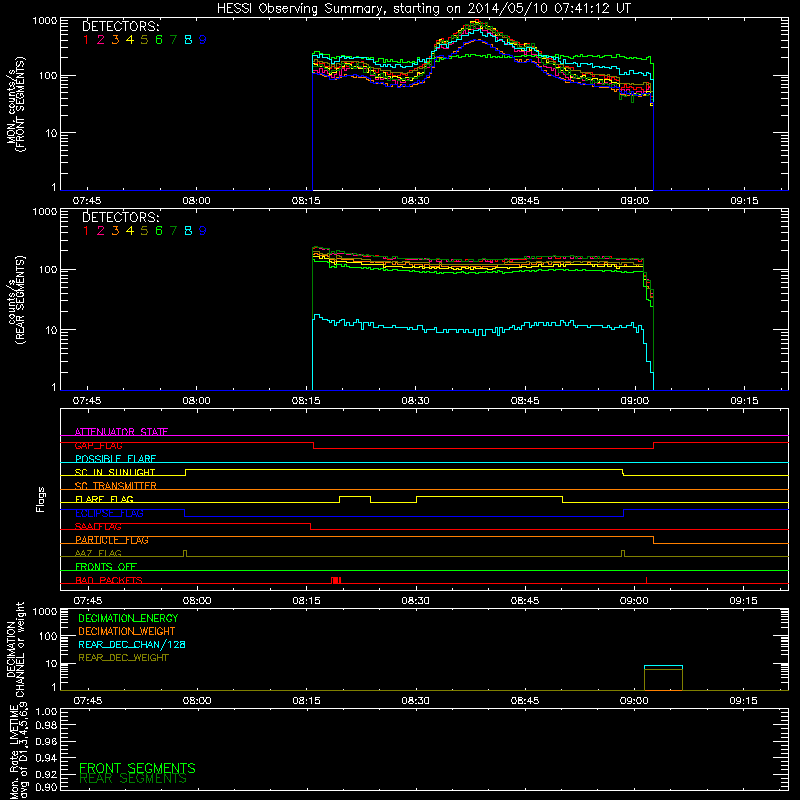800x800 pixels.
Task: Click the SC_IN_SUNLIGHT flag label
Action: (x=115, y=472)
